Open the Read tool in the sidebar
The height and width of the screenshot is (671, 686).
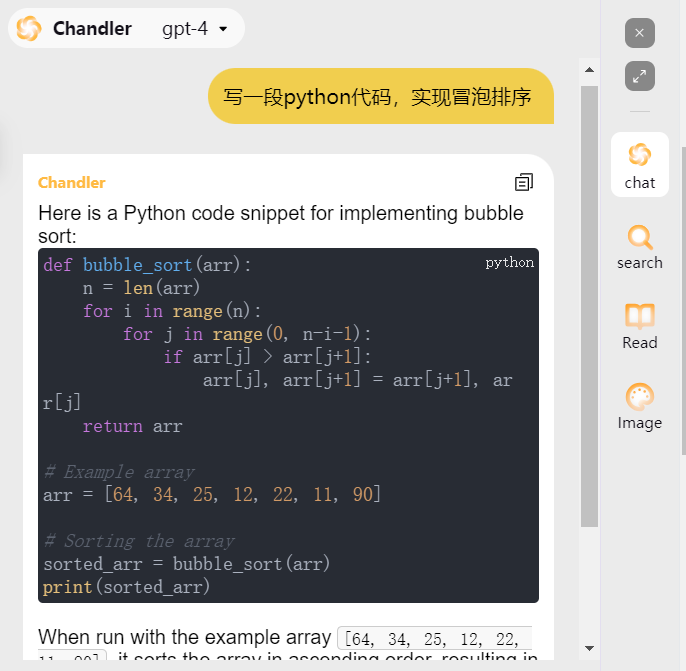(x=640, y=327)
